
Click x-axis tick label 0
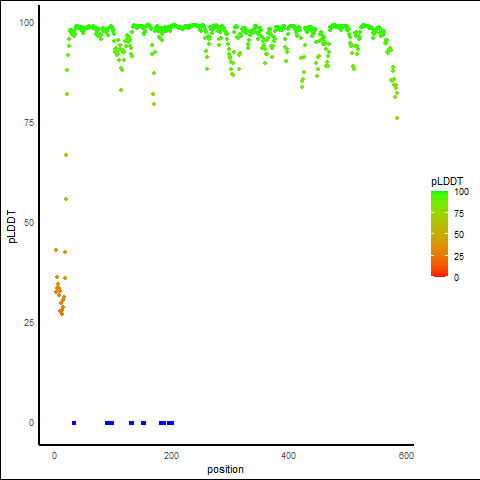54,456
